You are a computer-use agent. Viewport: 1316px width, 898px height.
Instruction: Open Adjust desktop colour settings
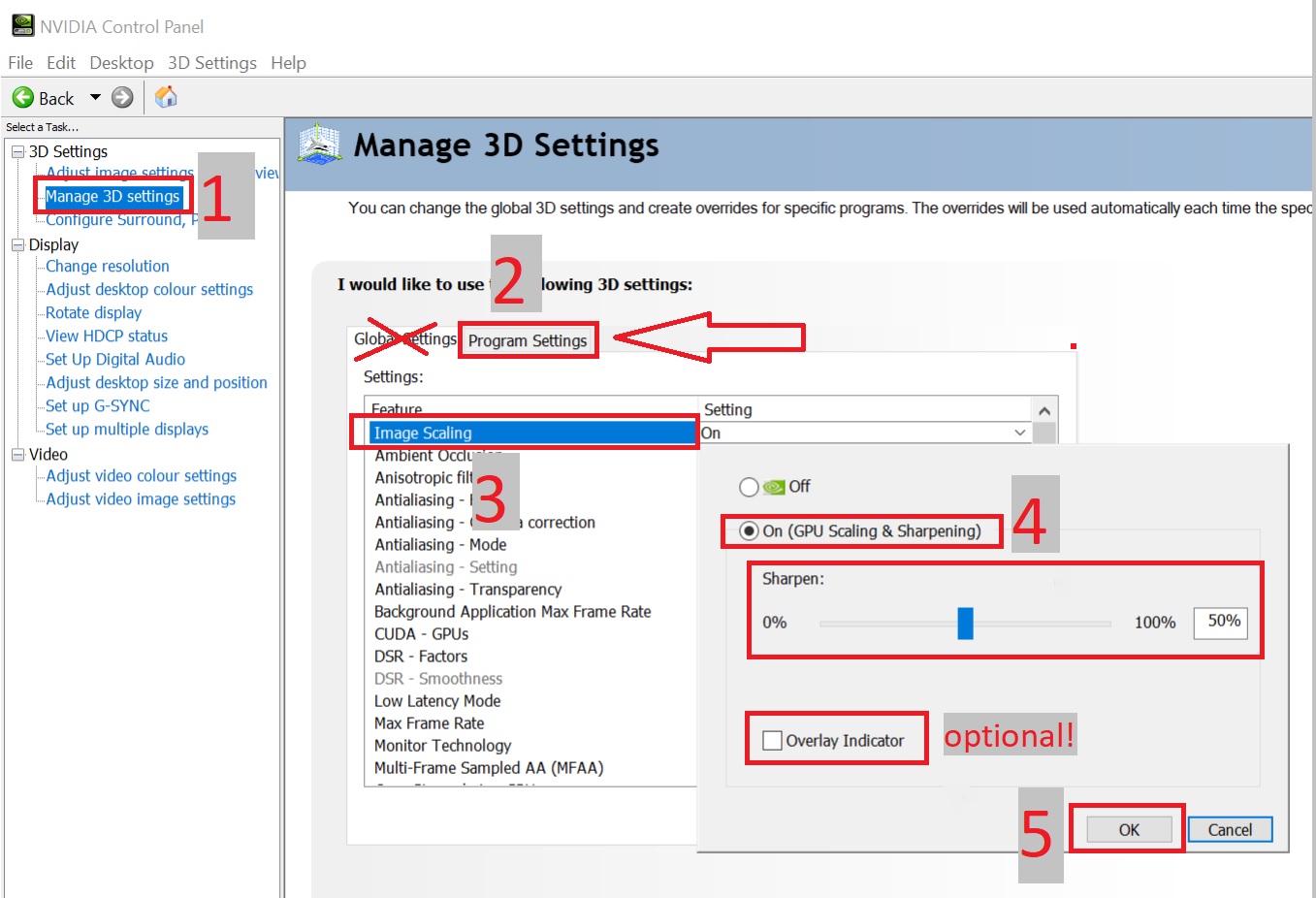point(149,290)
